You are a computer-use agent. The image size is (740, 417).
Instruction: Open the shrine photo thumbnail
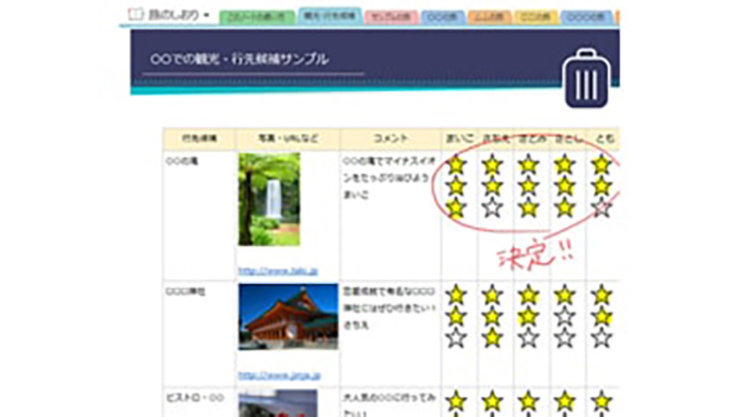(288, 317)
